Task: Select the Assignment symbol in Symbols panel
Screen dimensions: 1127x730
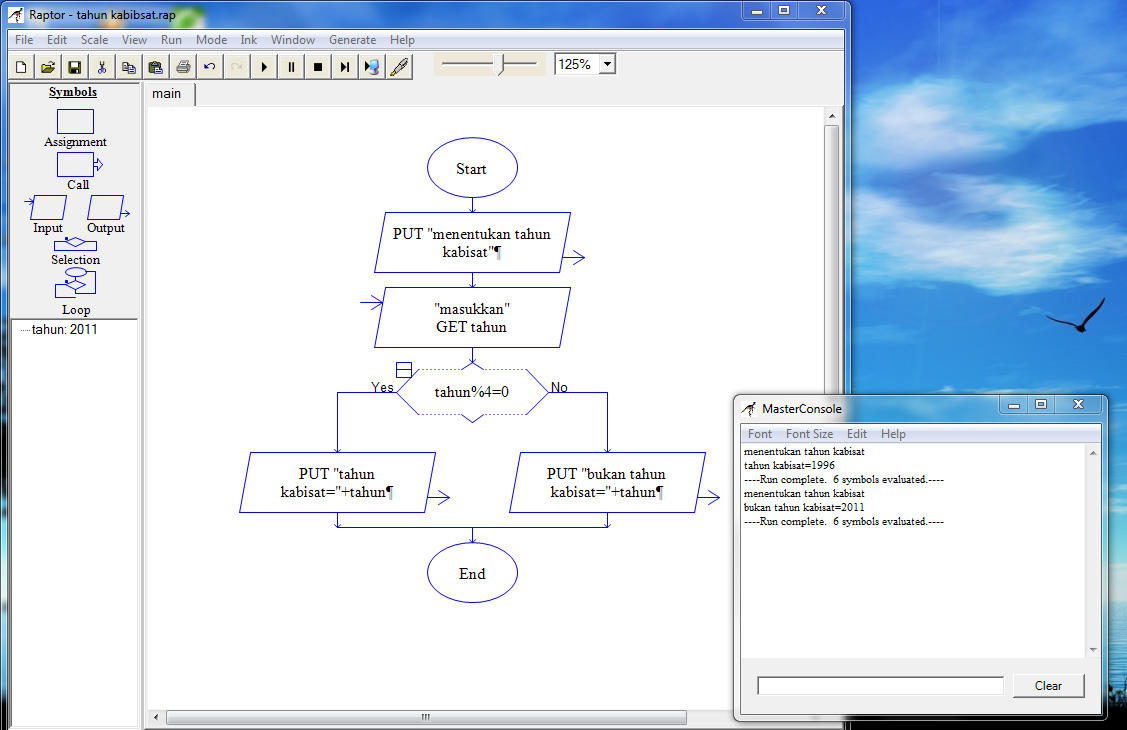Action: [75, 121]
